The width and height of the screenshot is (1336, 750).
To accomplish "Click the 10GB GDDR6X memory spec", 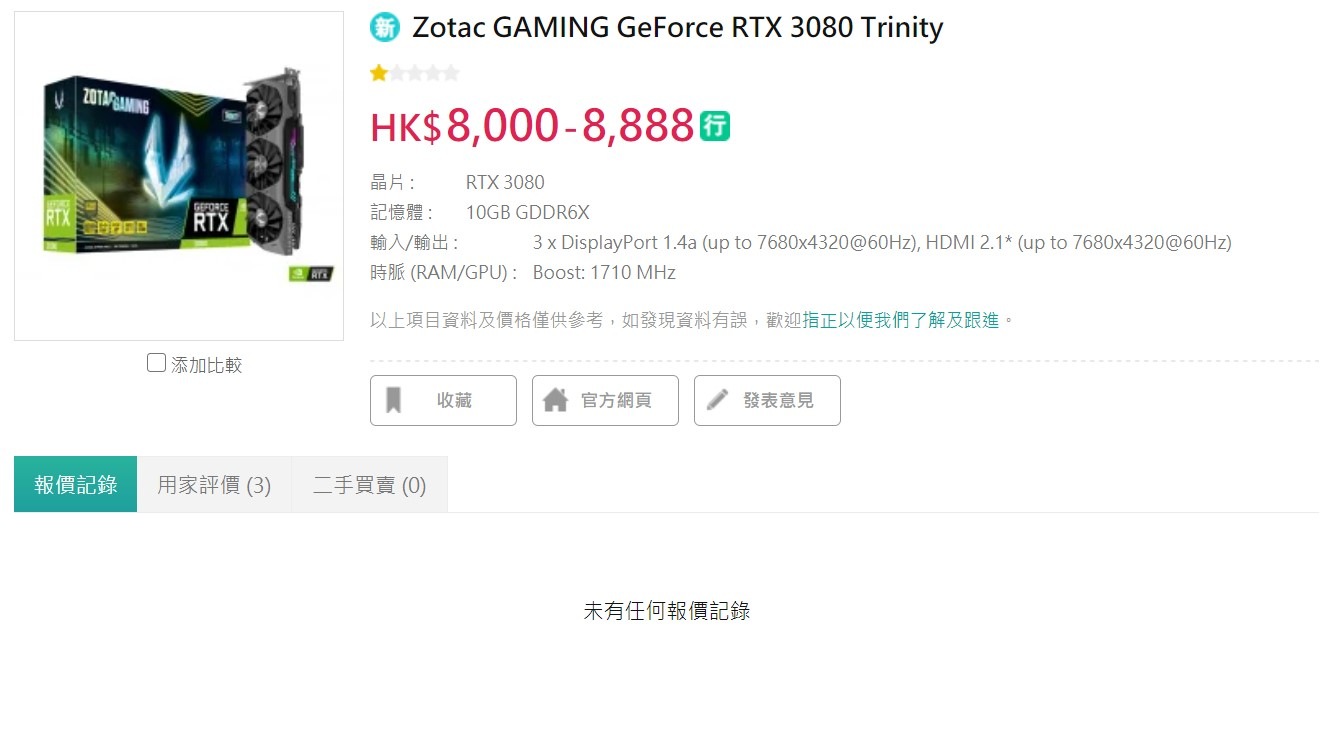I will pyautogui.click(x=528, y=212).
